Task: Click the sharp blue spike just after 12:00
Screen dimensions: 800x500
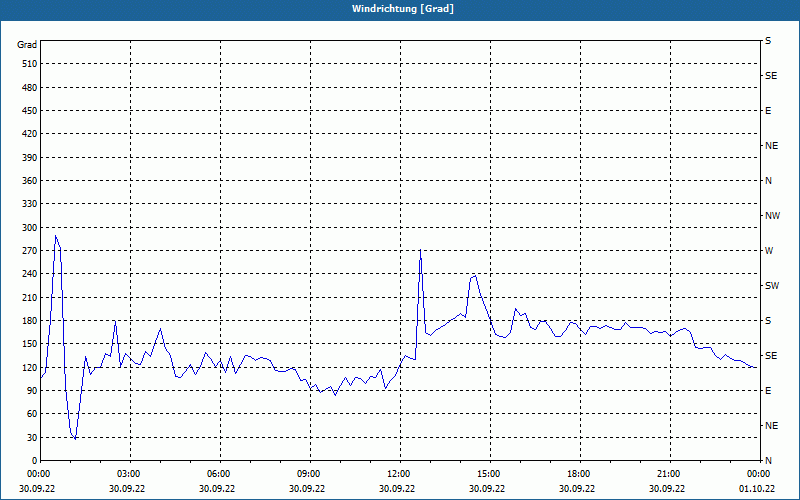Action: click(x=420, y=252)
